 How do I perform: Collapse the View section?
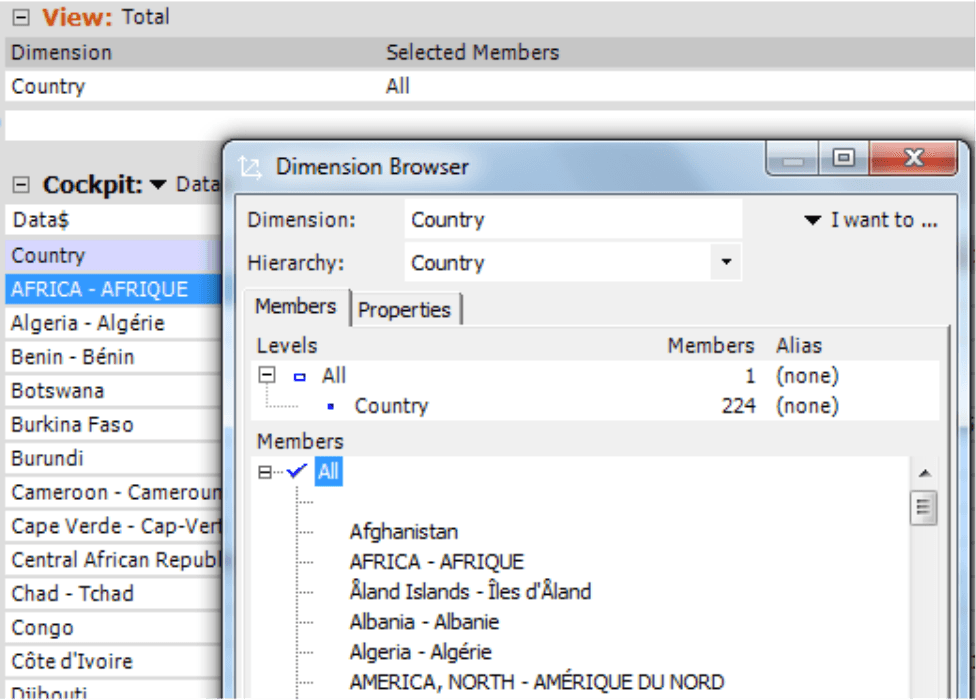[x=21, y=17]
